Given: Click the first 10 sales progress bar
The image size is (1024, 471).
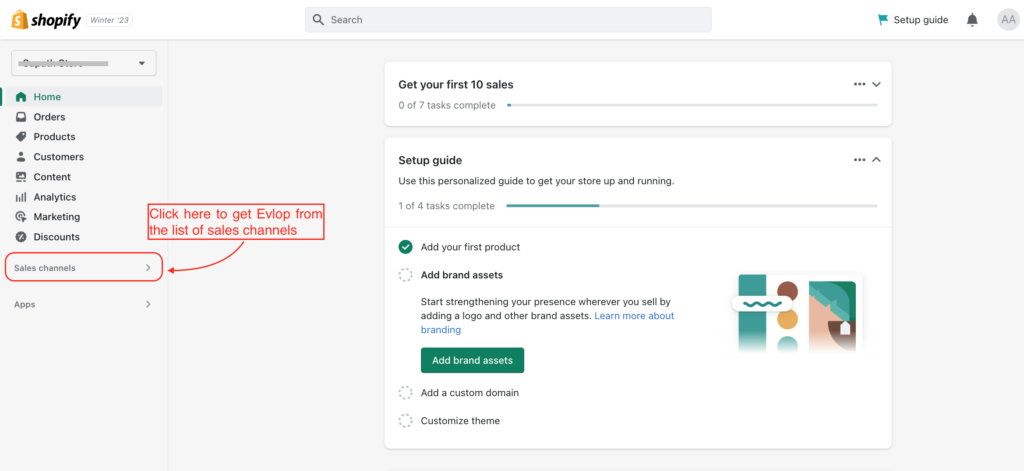Looking at the screenshot, I should (x=692, y=105).
